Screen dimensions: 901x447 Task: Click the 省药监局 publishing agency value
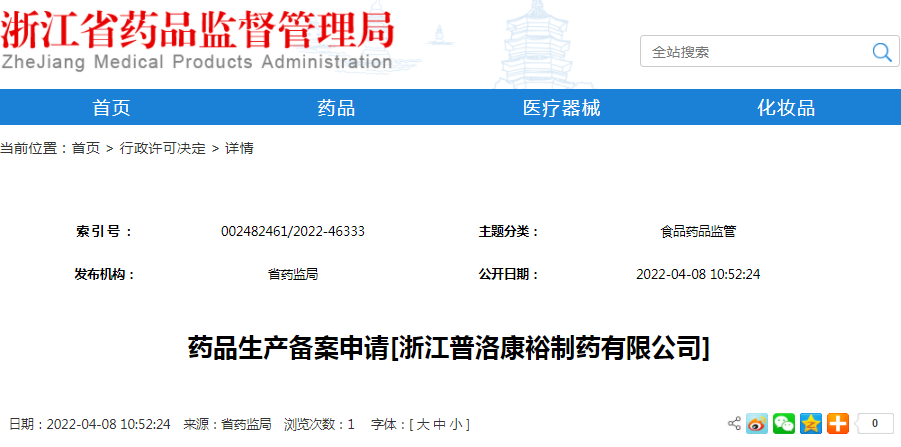(x=293, y=274)
